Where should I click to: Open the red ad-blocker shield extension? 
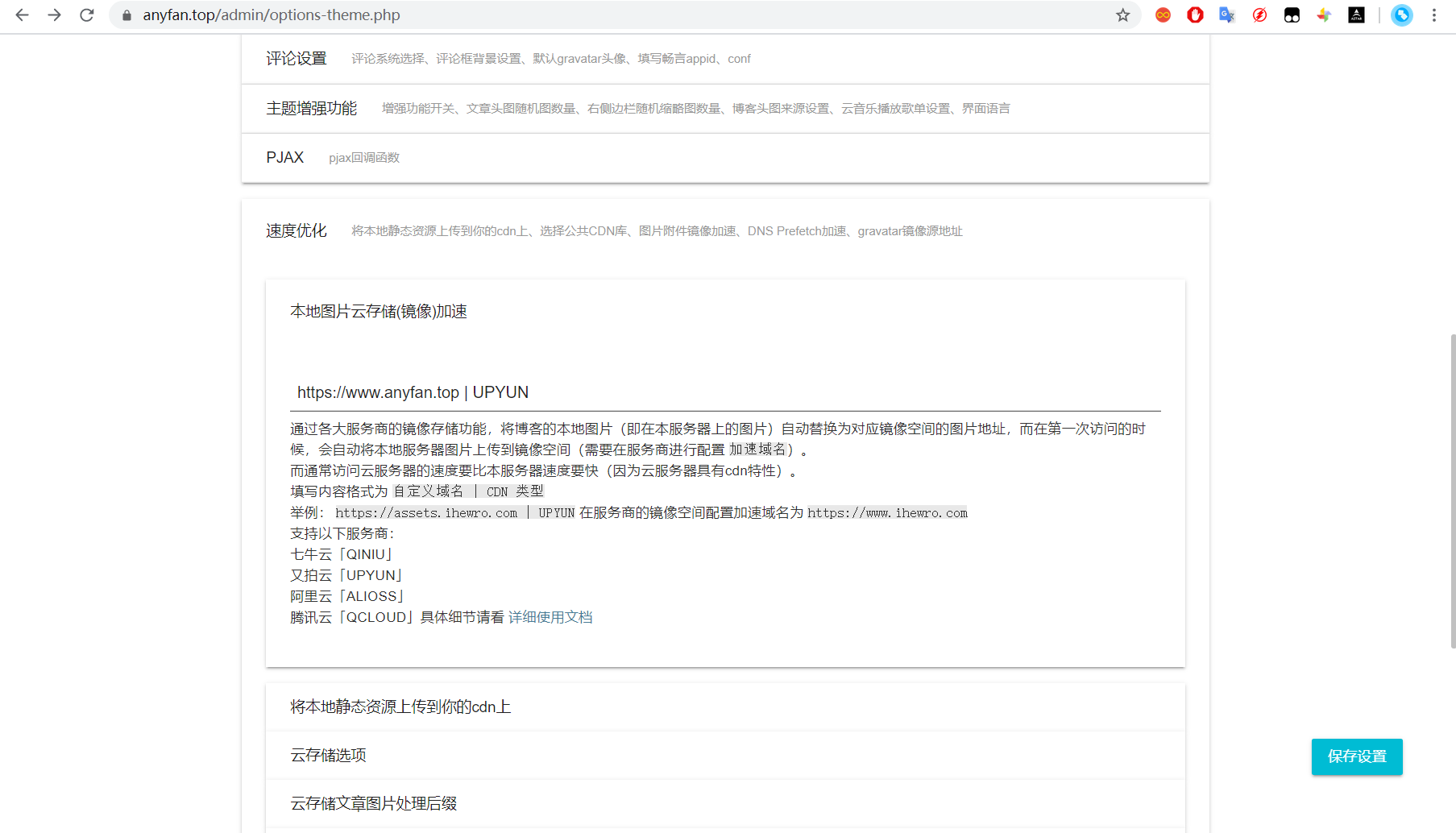[1195, 15]
